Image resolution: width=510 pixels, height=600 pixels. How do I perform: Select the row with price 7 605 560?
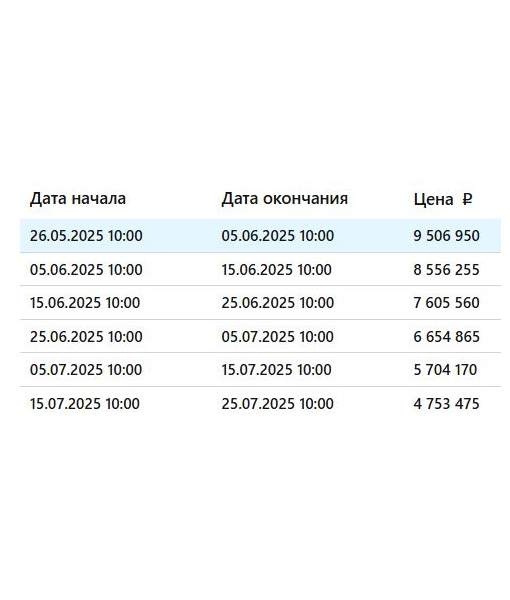pos(260,303)
